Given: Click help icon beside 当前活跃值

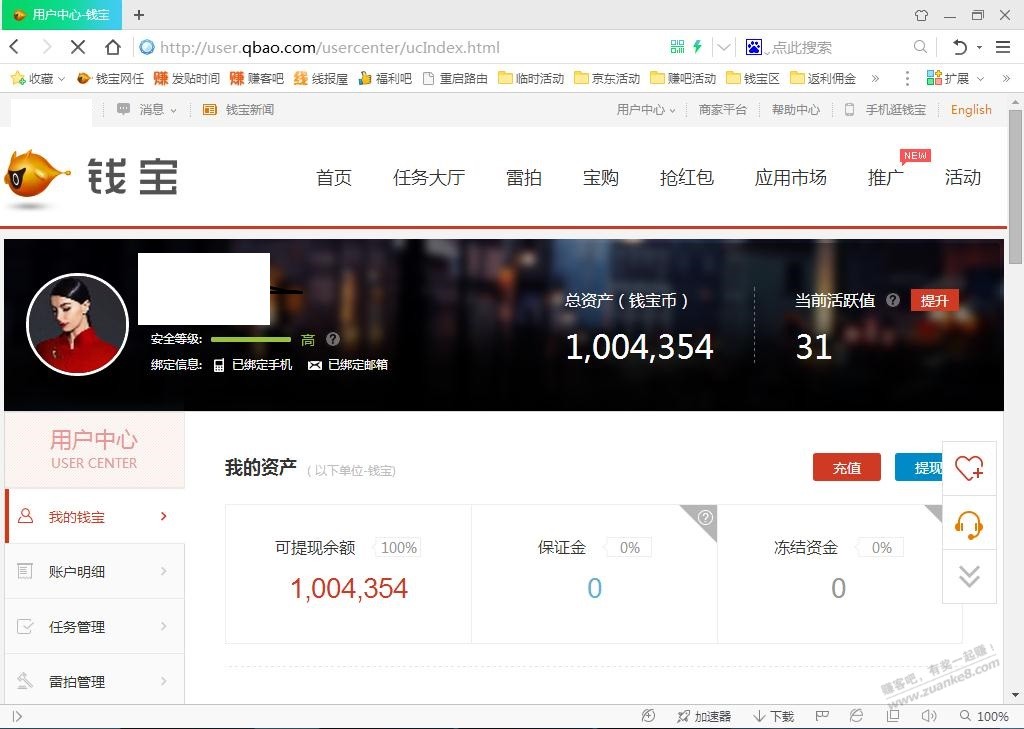Looking at the screenshot, I should (x=893, y=300).
